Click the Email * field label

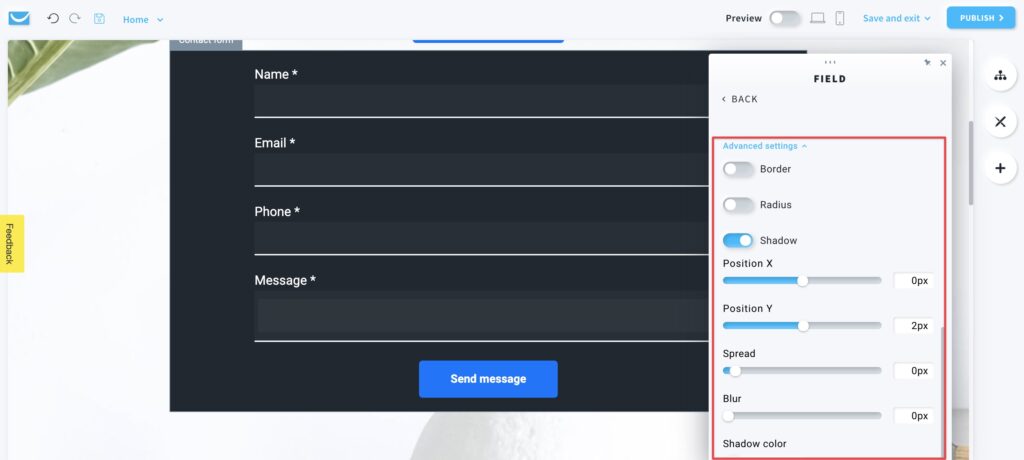(x=274, y=142)
